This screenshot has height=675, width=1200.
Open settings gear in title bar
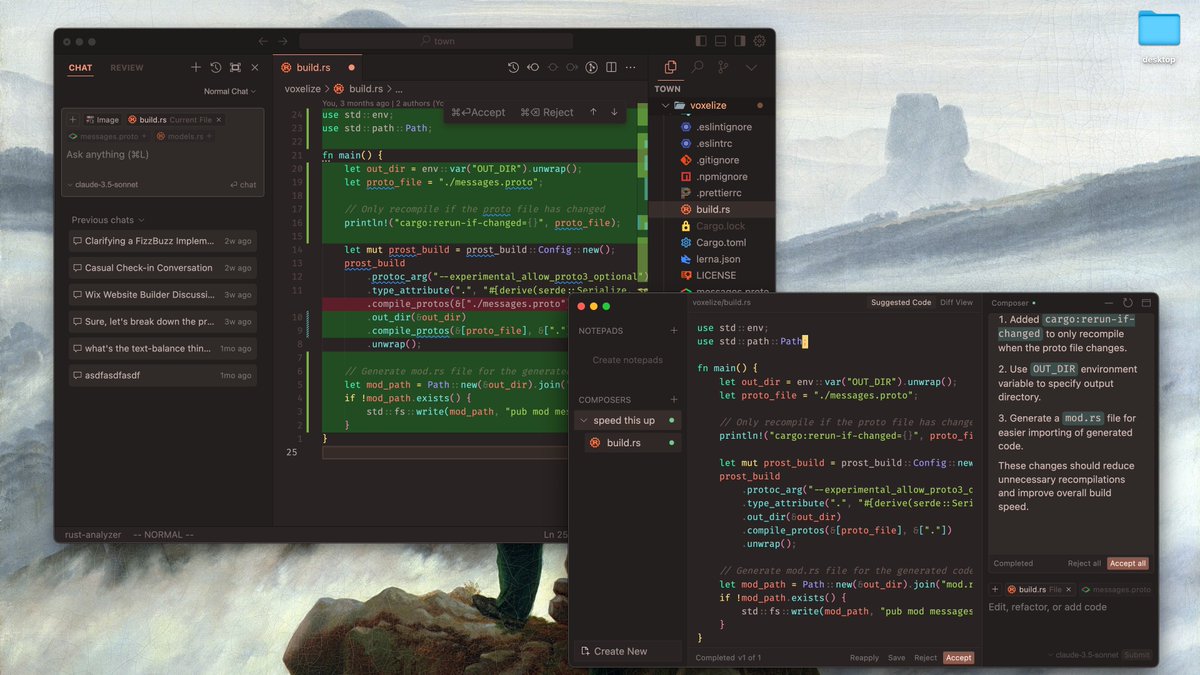pyautogui.click(x=760, y=41)
